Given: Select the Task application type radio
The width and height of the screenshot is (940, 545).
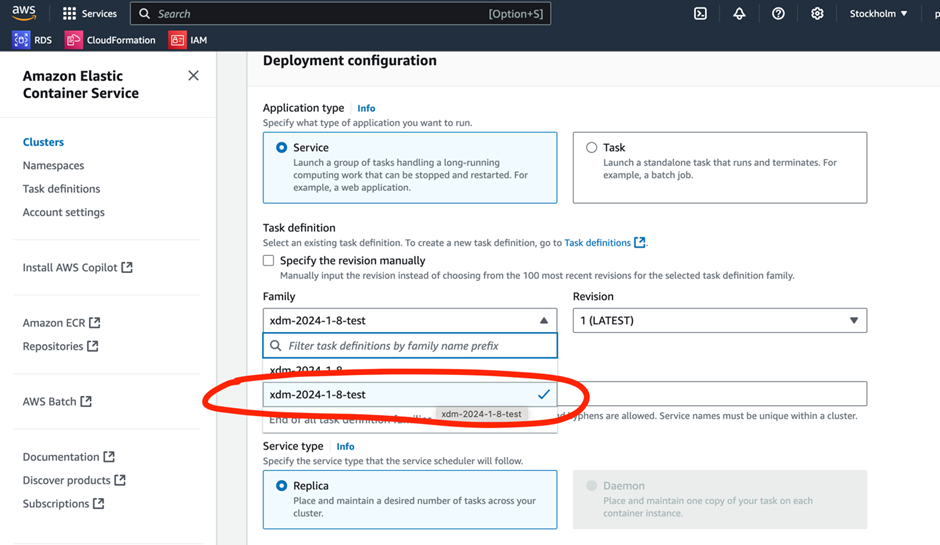Looking at the screenshot, I should click(592, 147).
